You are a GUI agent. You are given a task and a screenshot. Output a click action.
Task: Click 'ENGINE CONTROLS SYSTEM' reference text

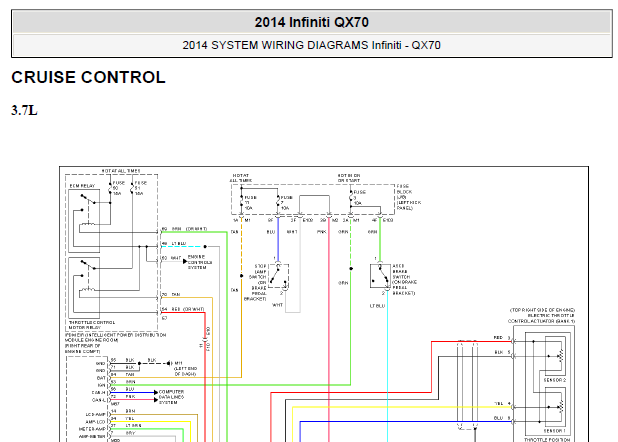pos(200,262)
